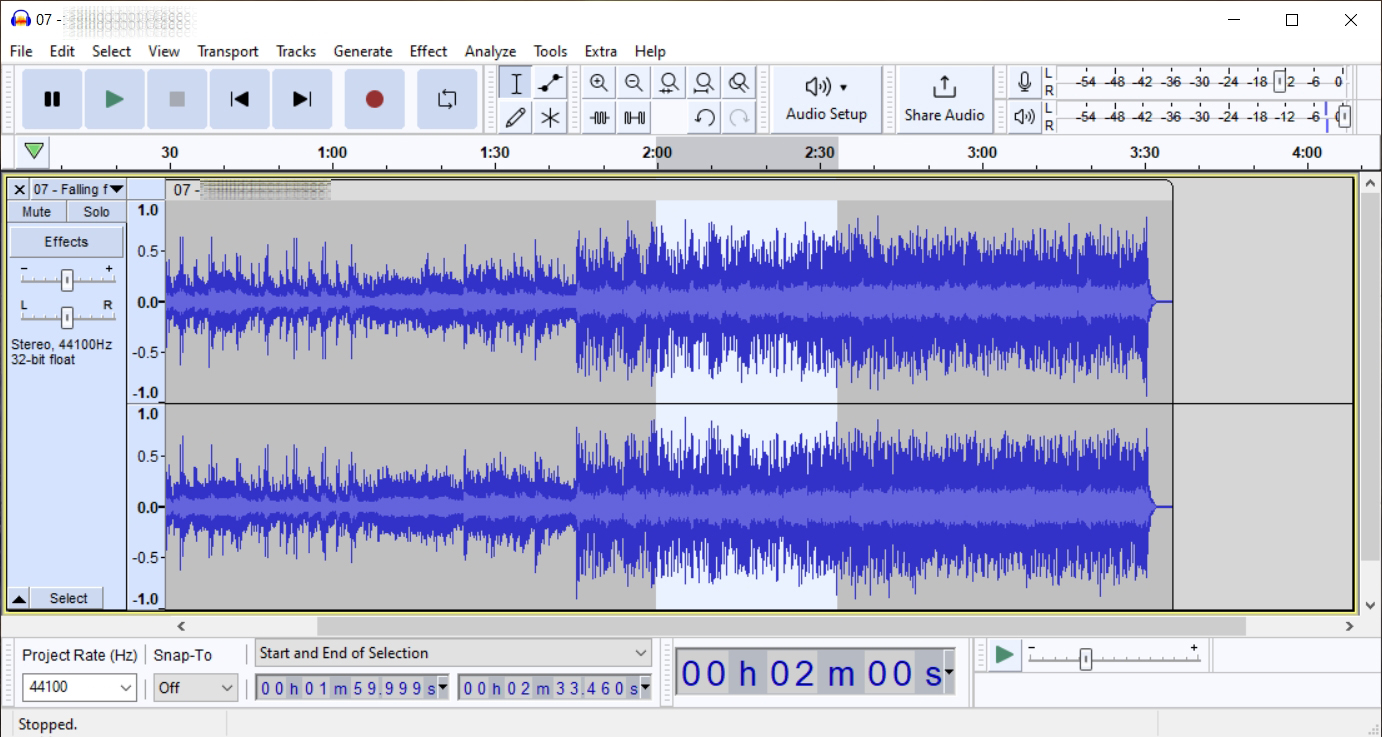Image resolution: width=1382 pixels, height=737 pixels.
Task: Open the Analyze menu
Action: point(490,51)
